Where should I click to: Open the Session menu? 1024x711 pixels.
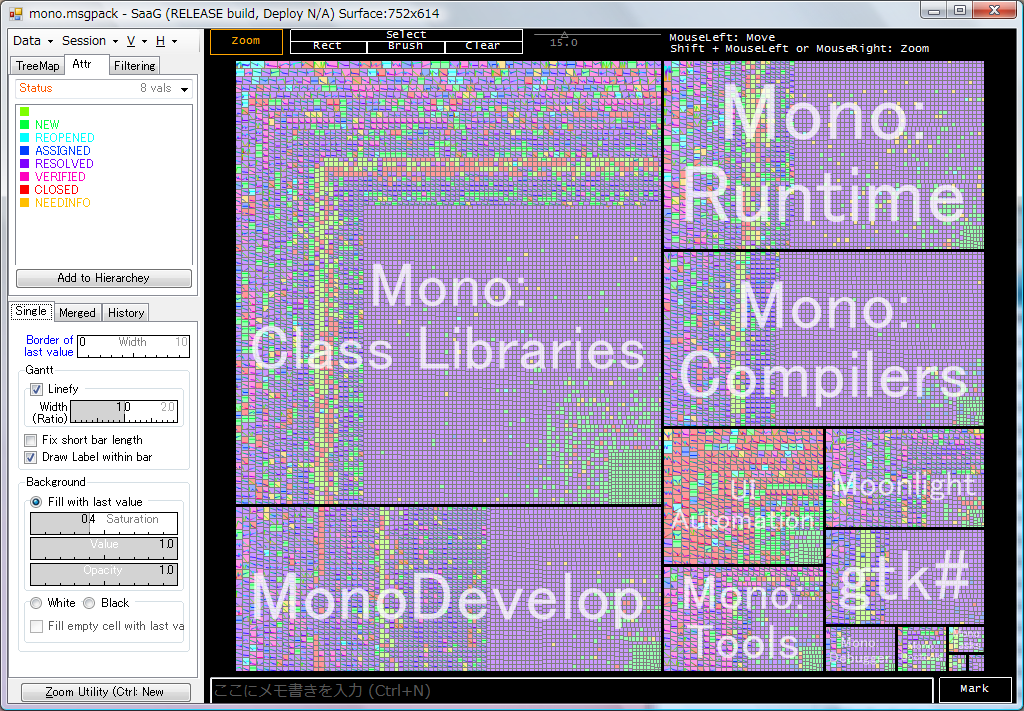coord(89,41)
